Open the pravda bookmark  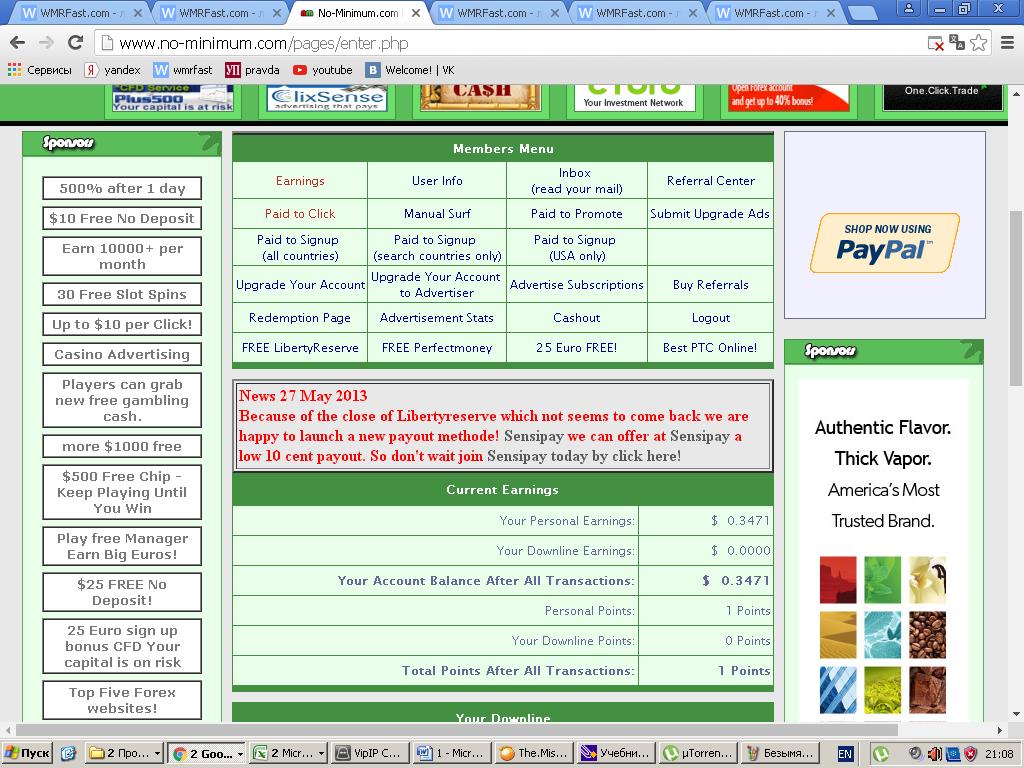tap(252, 70)
